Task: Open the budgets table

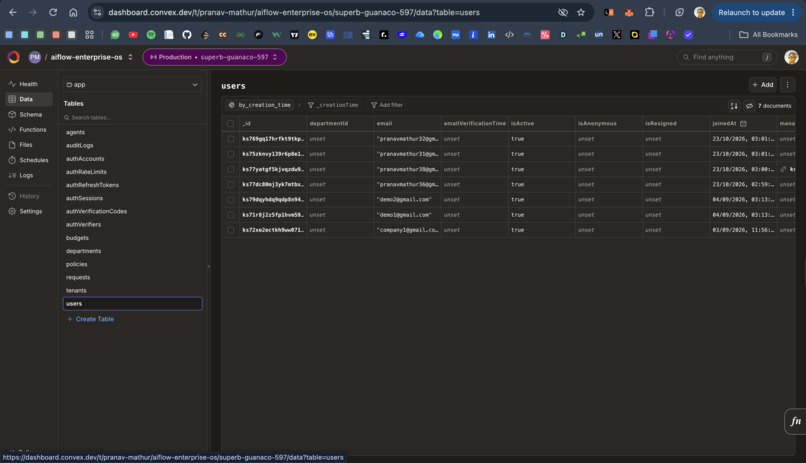Action: 77,238
